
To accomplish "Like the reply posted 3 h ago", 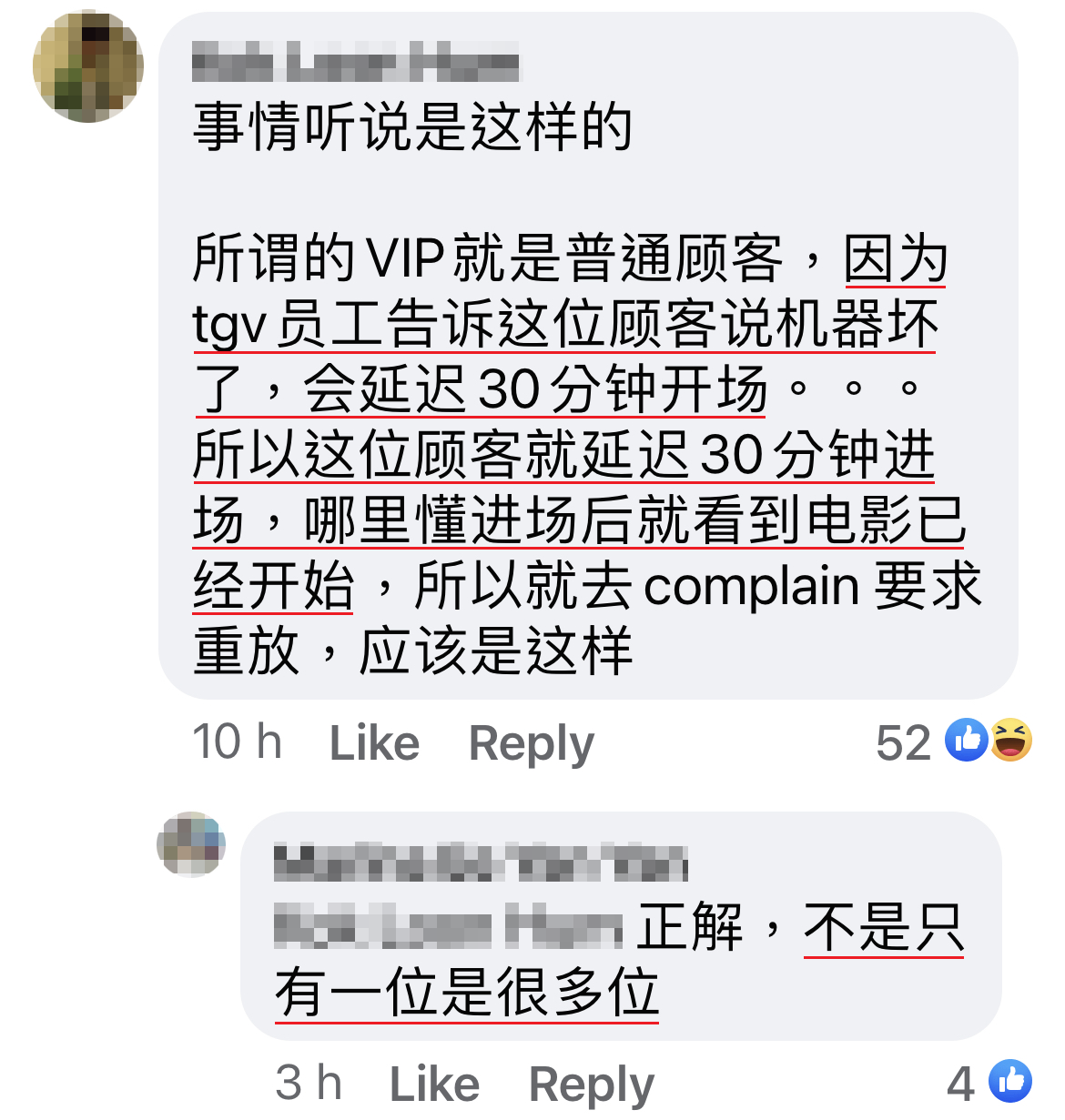I will click(x=434, y=1084).
